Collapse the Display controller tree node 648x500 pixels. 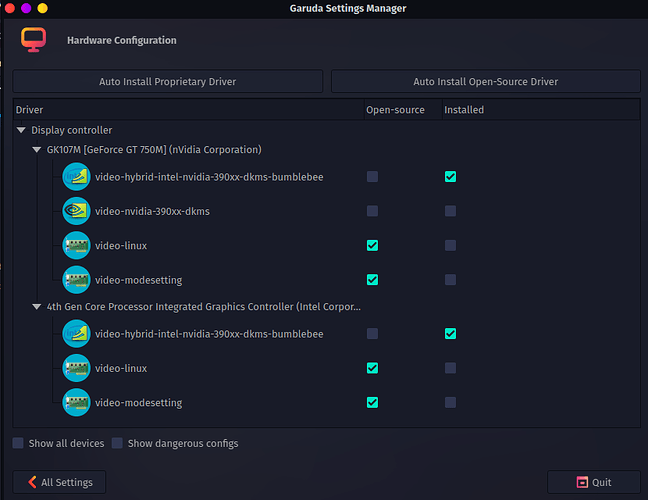(x=21, y=130)
